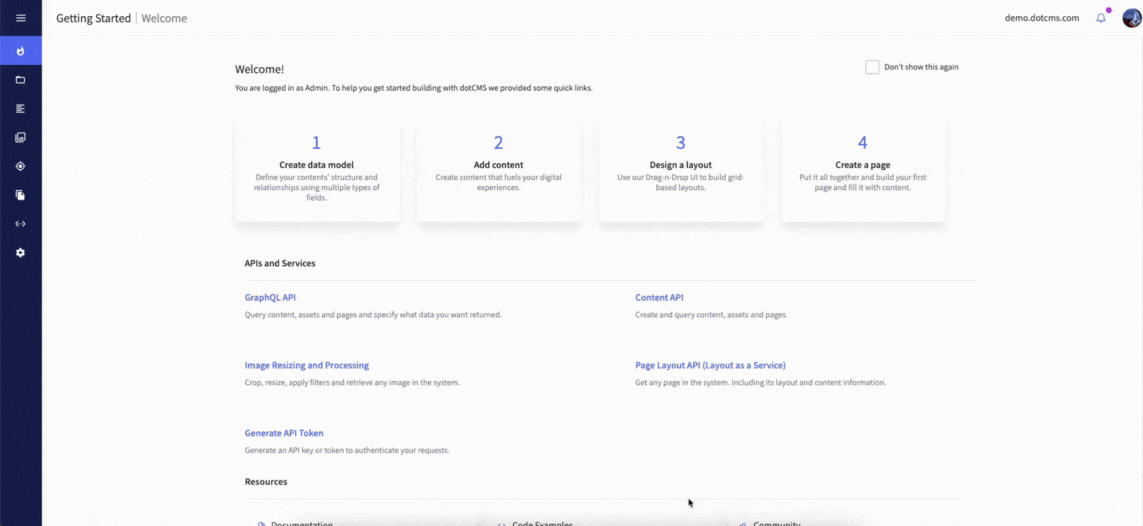Open the GraphQL API link
The image size is (1143, 526).
tap(270, 298)
